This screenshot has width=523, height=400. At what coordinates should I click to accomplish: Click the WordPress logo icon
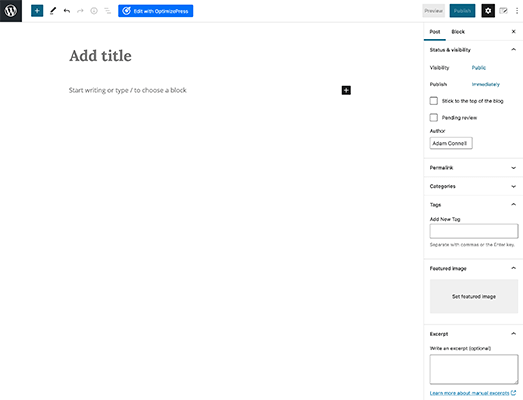11,11
